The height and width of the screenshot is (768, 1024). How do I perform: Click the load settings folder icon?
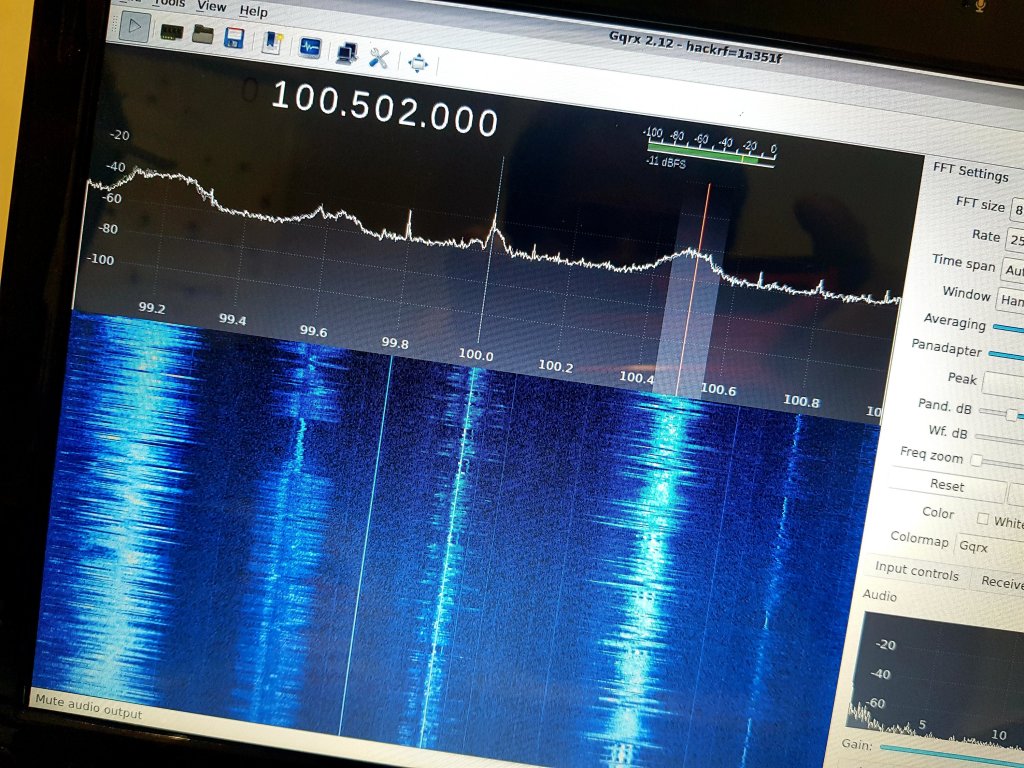click(202, 35)
